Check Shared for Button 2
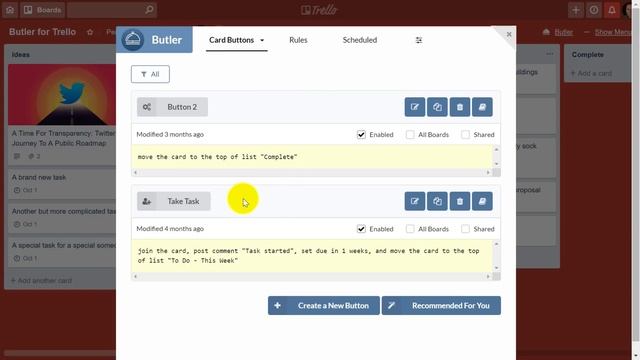 tap(465, 135)
